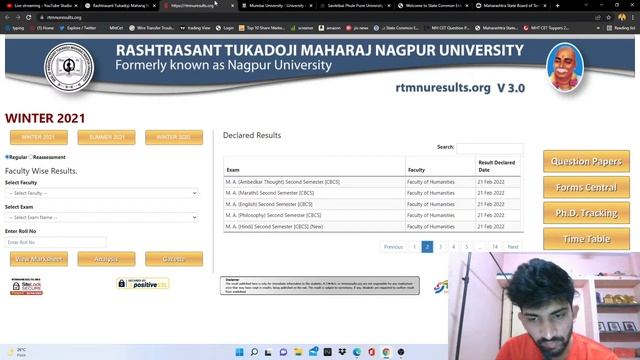Go back in the browser
The image size is (640, 360).
7,18
